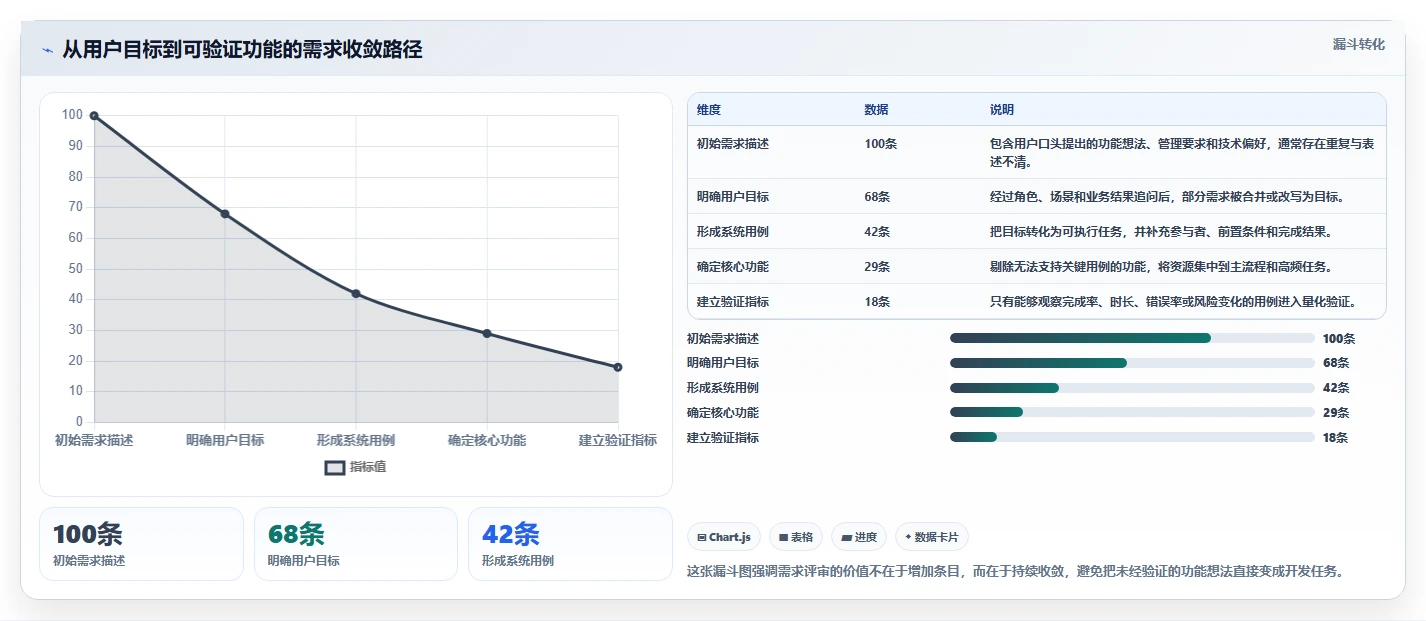Click the page title 从用户目标到可验证功能的需求收敛路径
This screenshot has width=1426, height=621.
242,50
